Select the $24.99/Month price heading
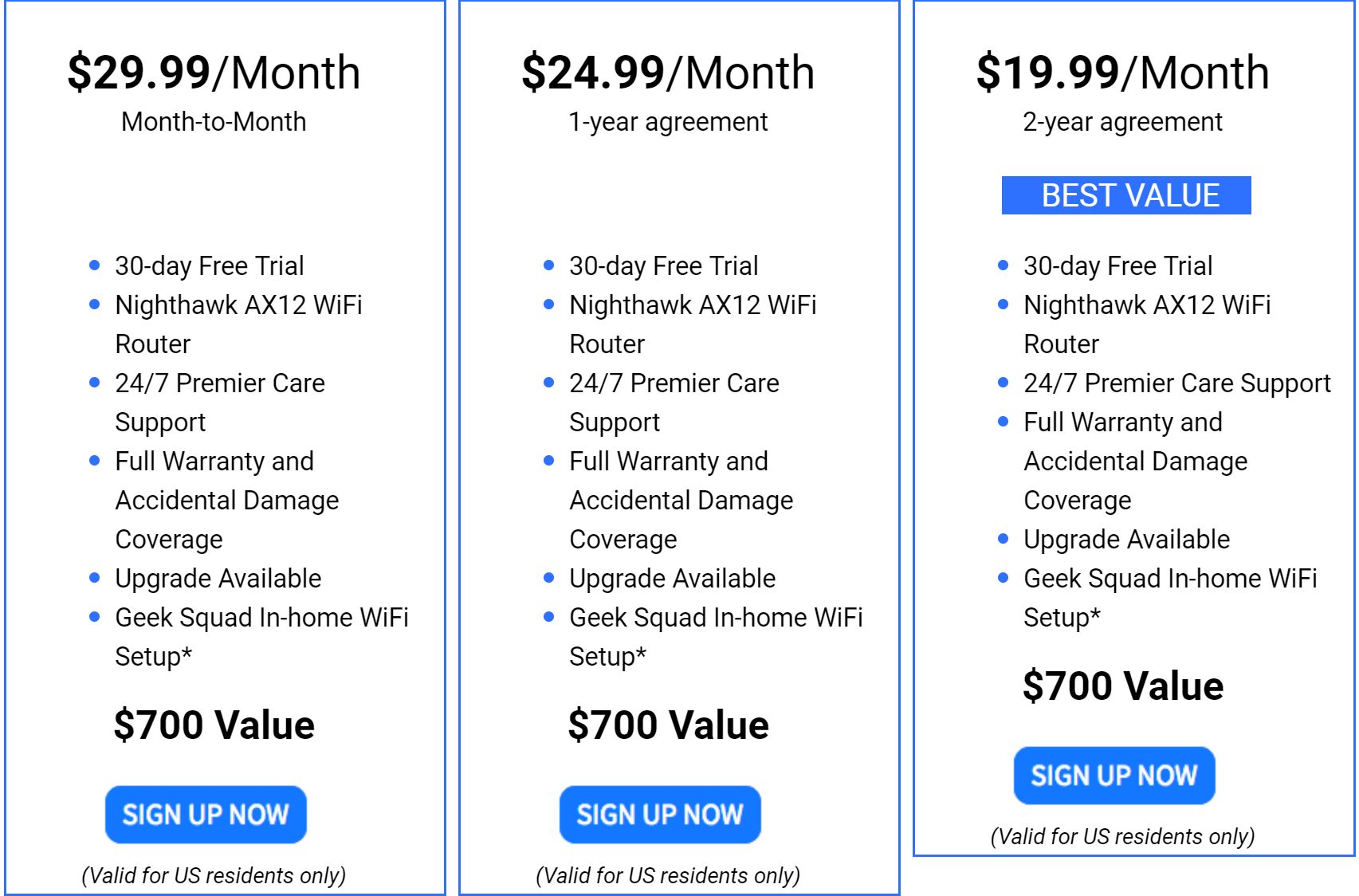The height and width of the screenshot is (896, 1359). click(668, 73)
